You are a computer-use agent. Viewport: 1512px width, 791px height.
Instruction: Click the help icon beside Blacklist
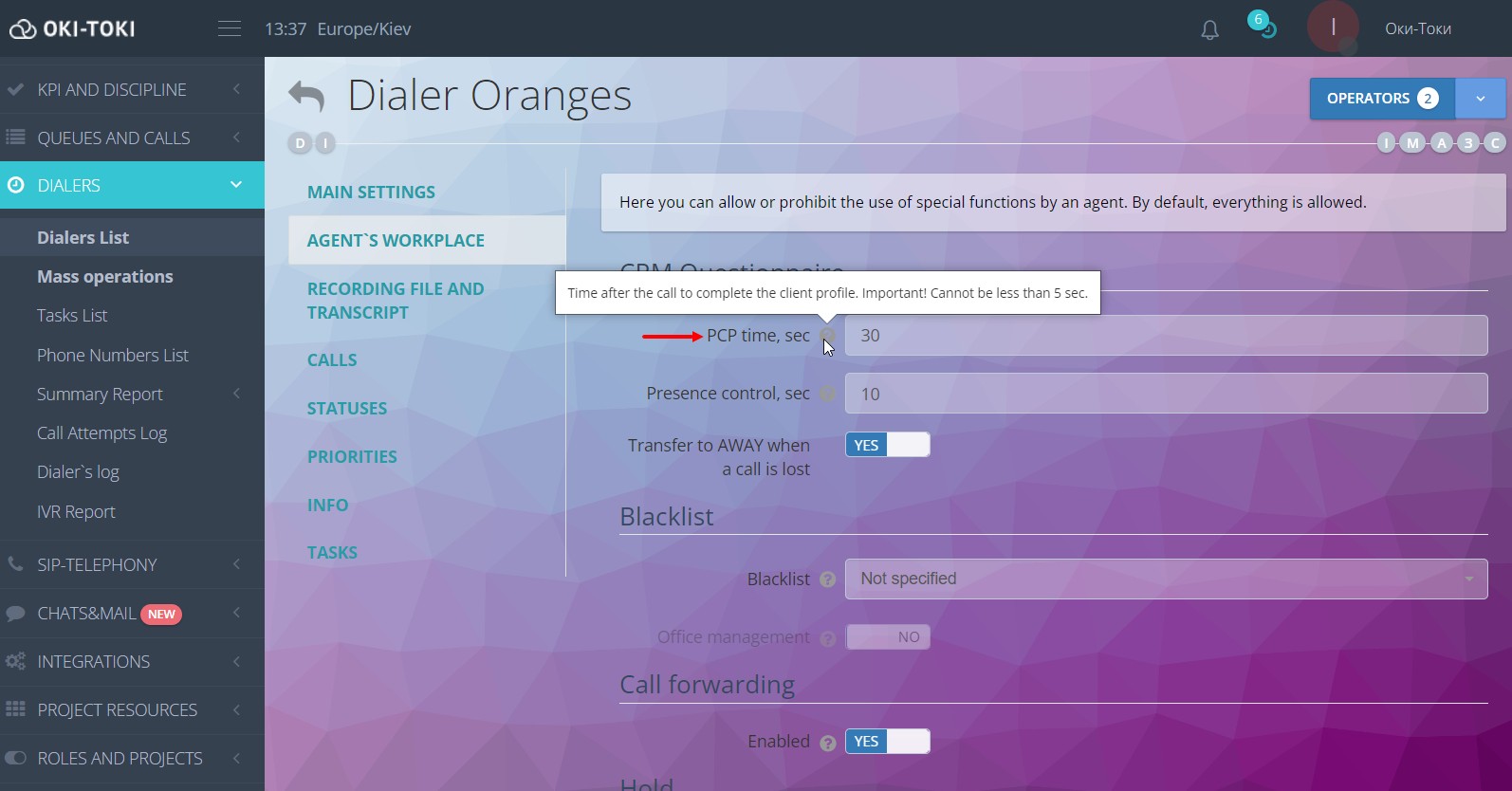[828, 579]
